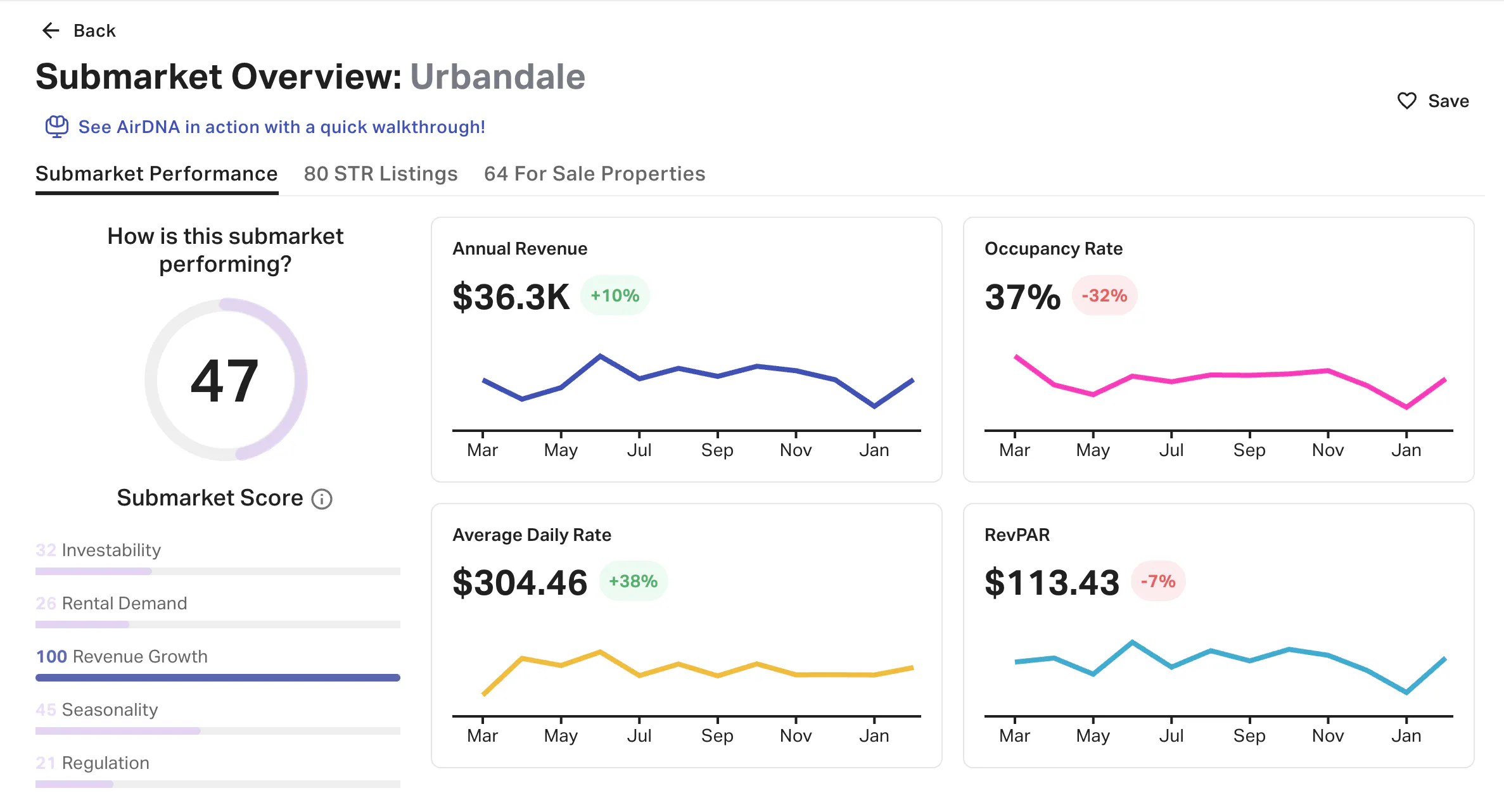The height and width of the screenshot is (812, 1504).
Task: Click the Regulation score bar
Action: [x=218, y=784]
